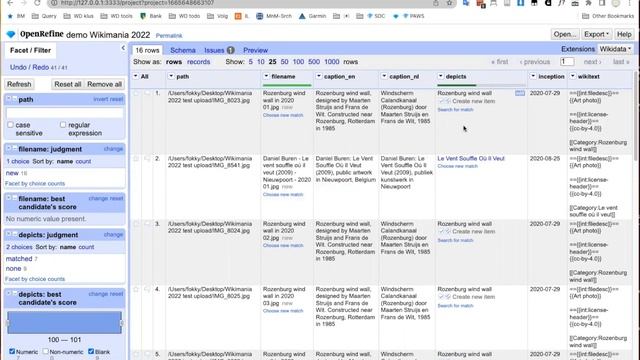Open the Permalink link
This screenshot has height=360, width=640.
point(169,36)
